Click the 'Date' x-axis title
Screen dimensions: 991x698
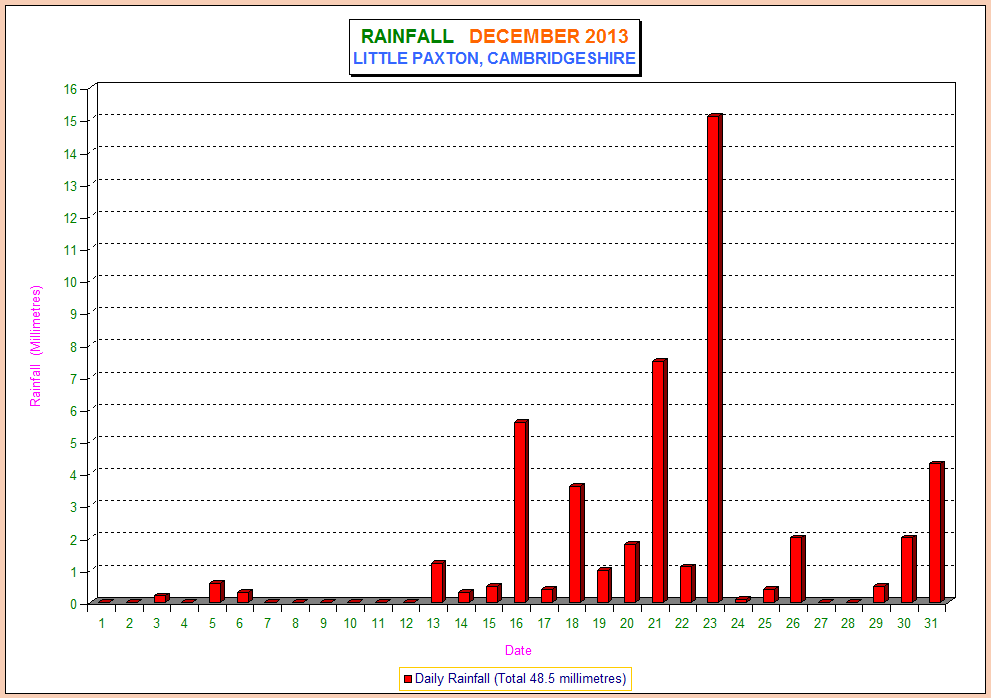tap(518, 650)
